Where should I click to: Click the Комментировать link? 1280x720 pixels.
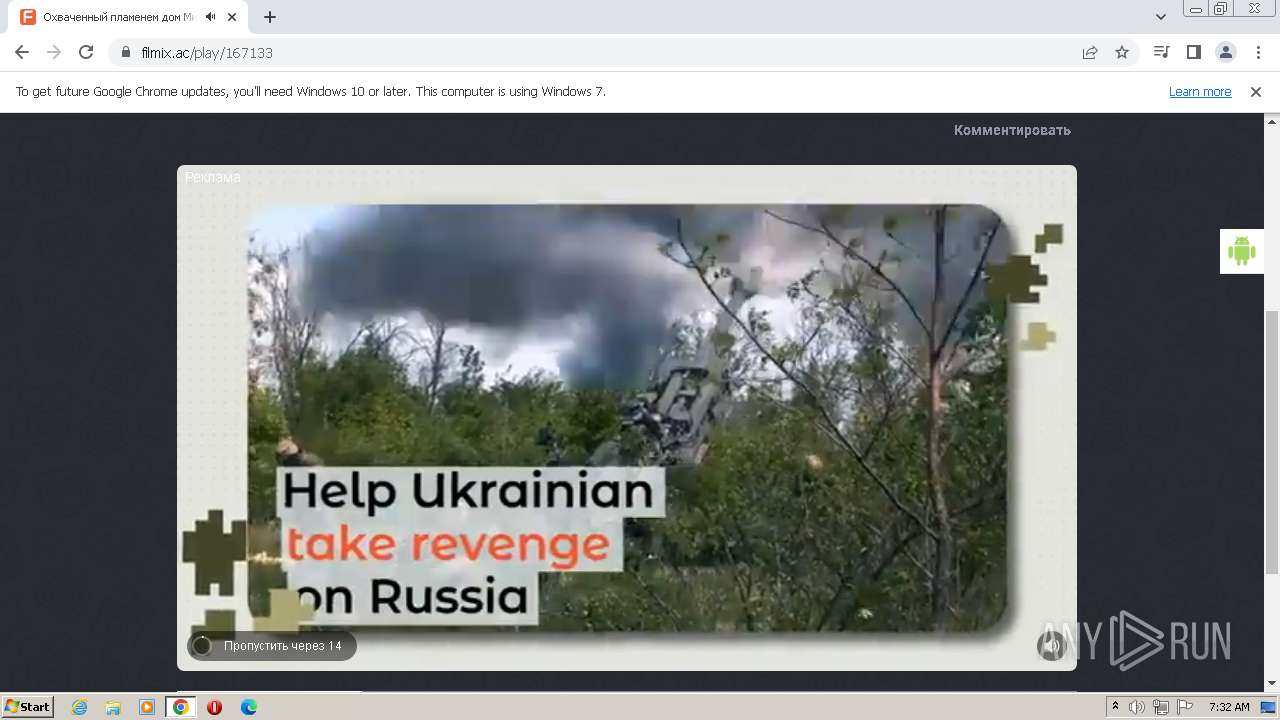click(x=1012, y=130)
